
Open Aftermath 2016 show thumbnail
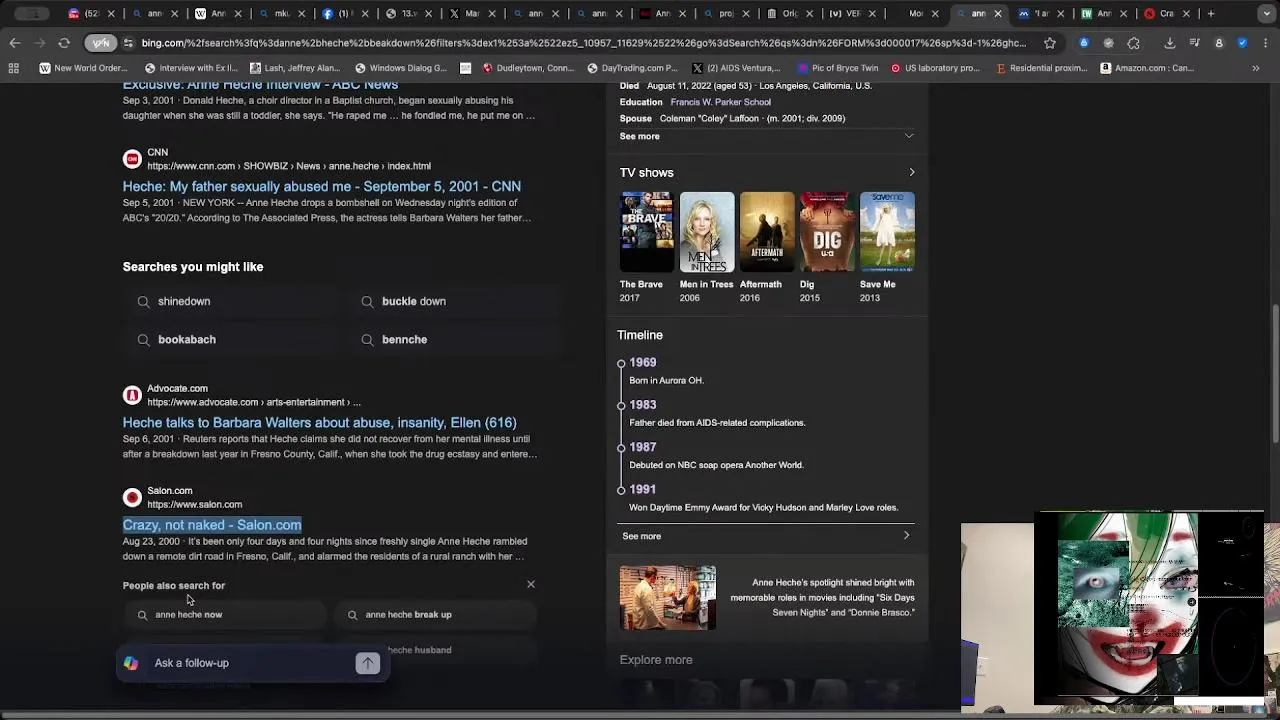pos(767,232)
